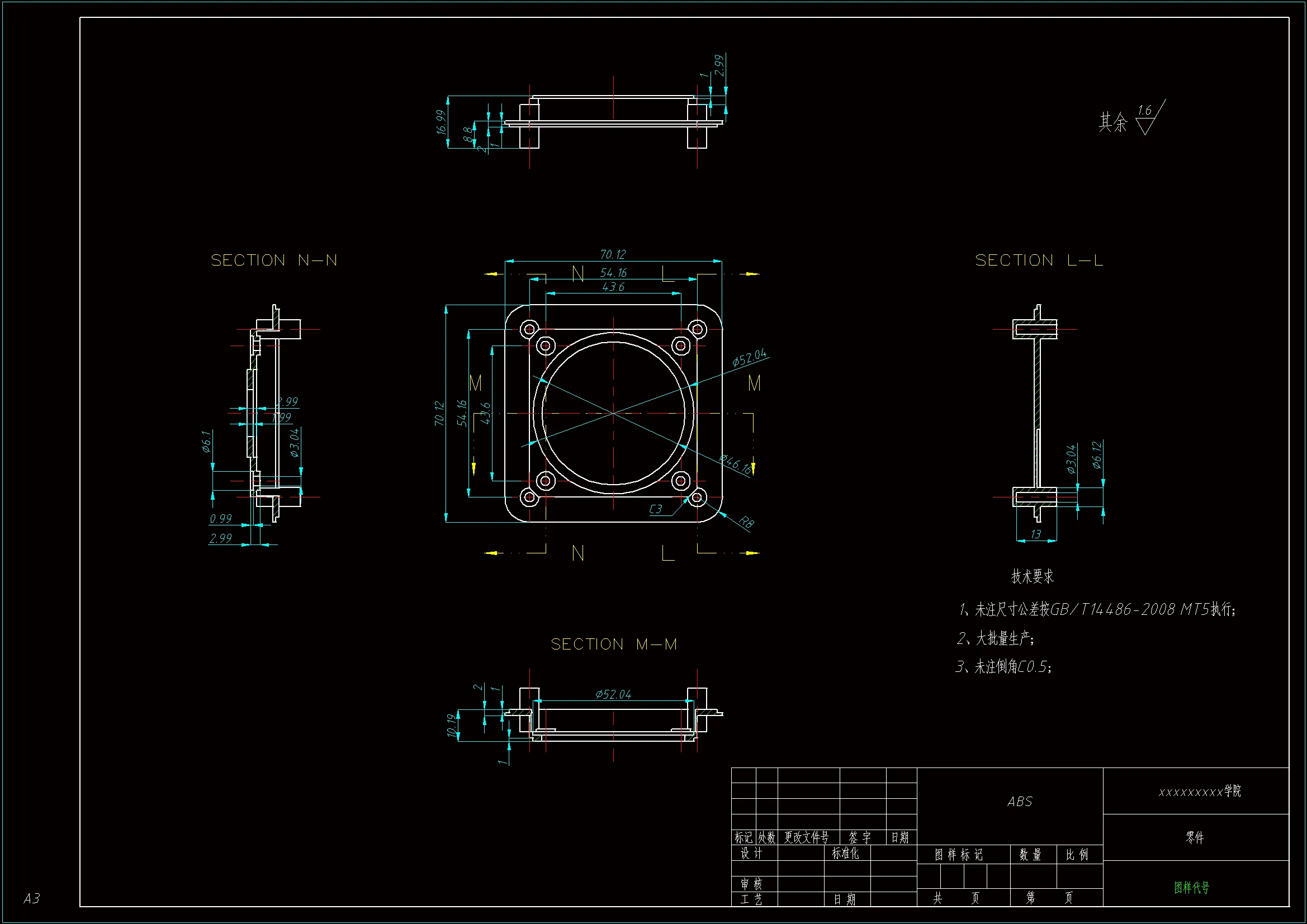Screen dimensions: 1307x924
Task: Click the A3 sheet size label
Action: [x=32, y=898]
